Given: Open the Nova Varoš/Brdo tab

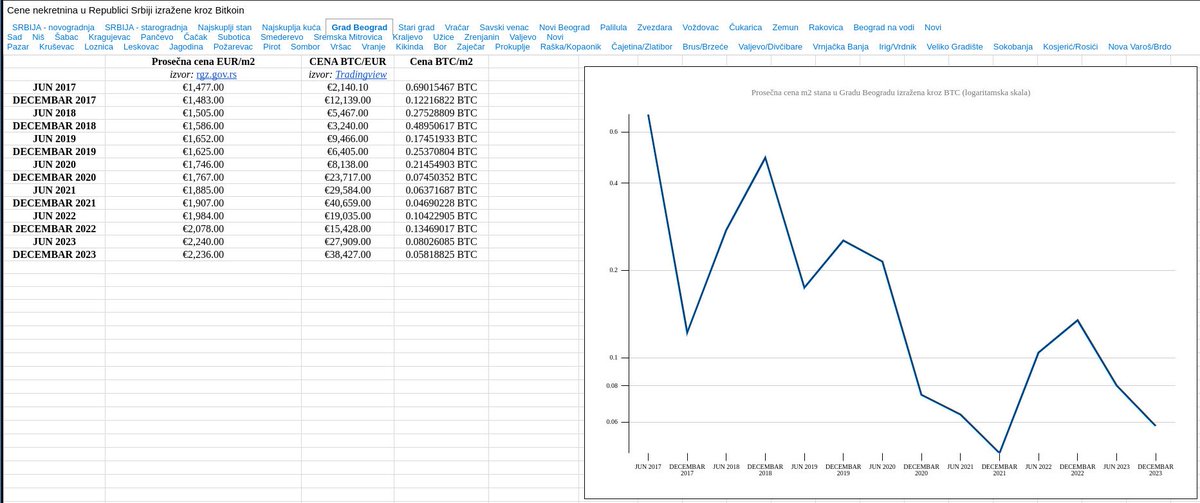Looking at the screenshot, I should coord(1139,47).
